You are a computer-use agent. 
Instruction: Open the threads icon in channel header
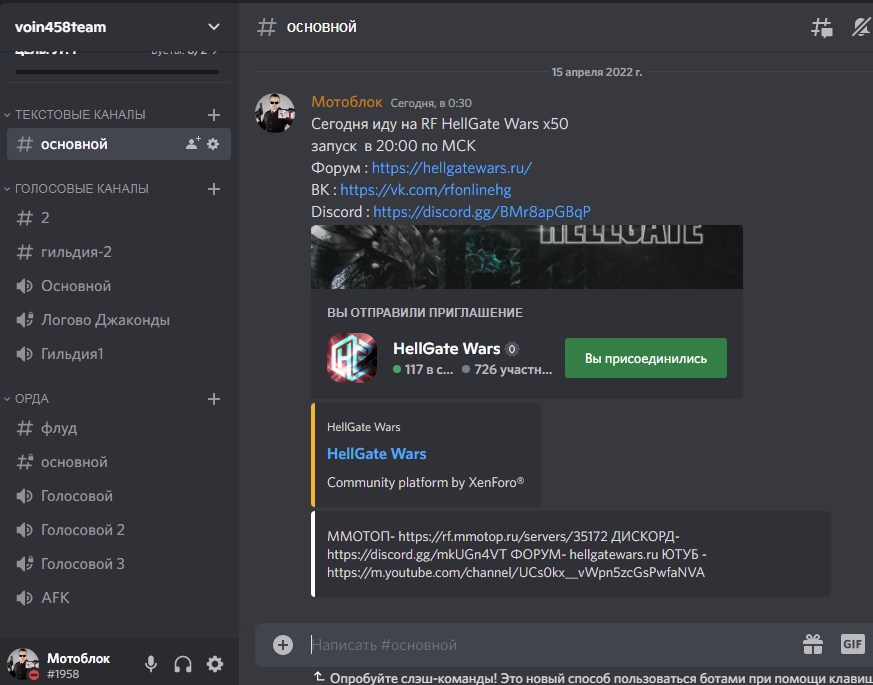[x=822, y=27]
